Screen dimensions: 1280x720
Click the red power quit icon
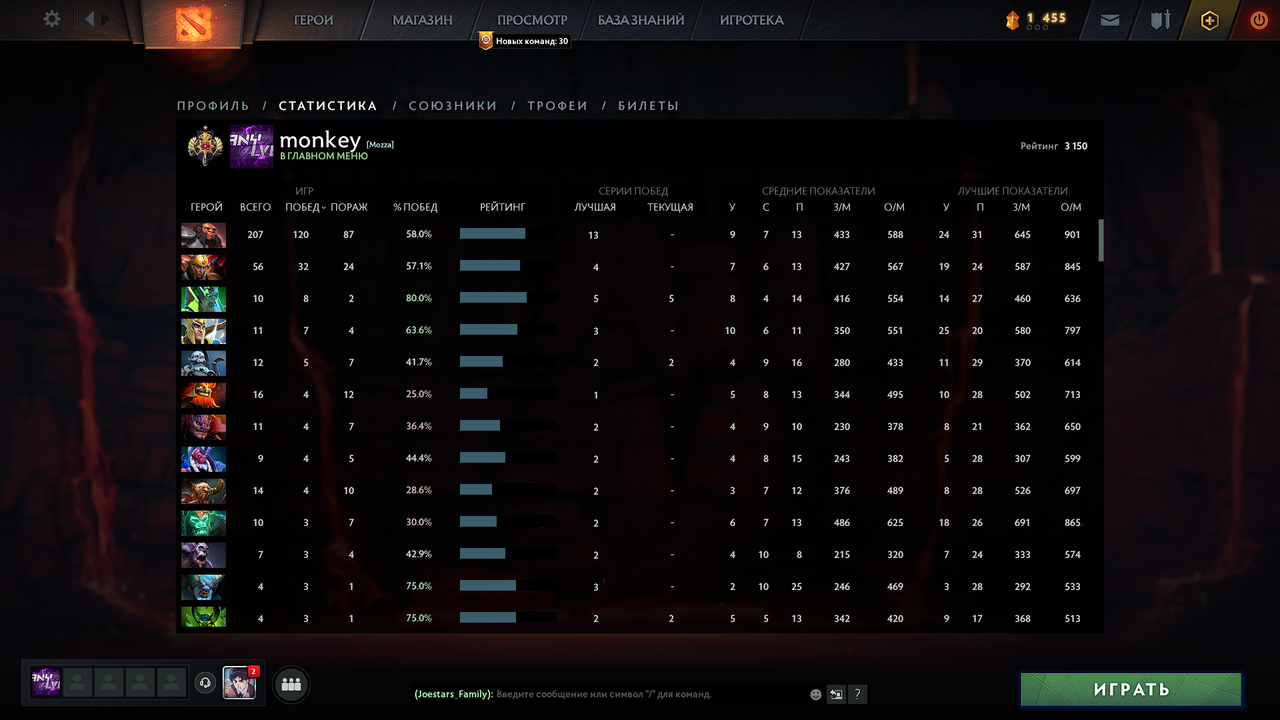(1259, 20)
